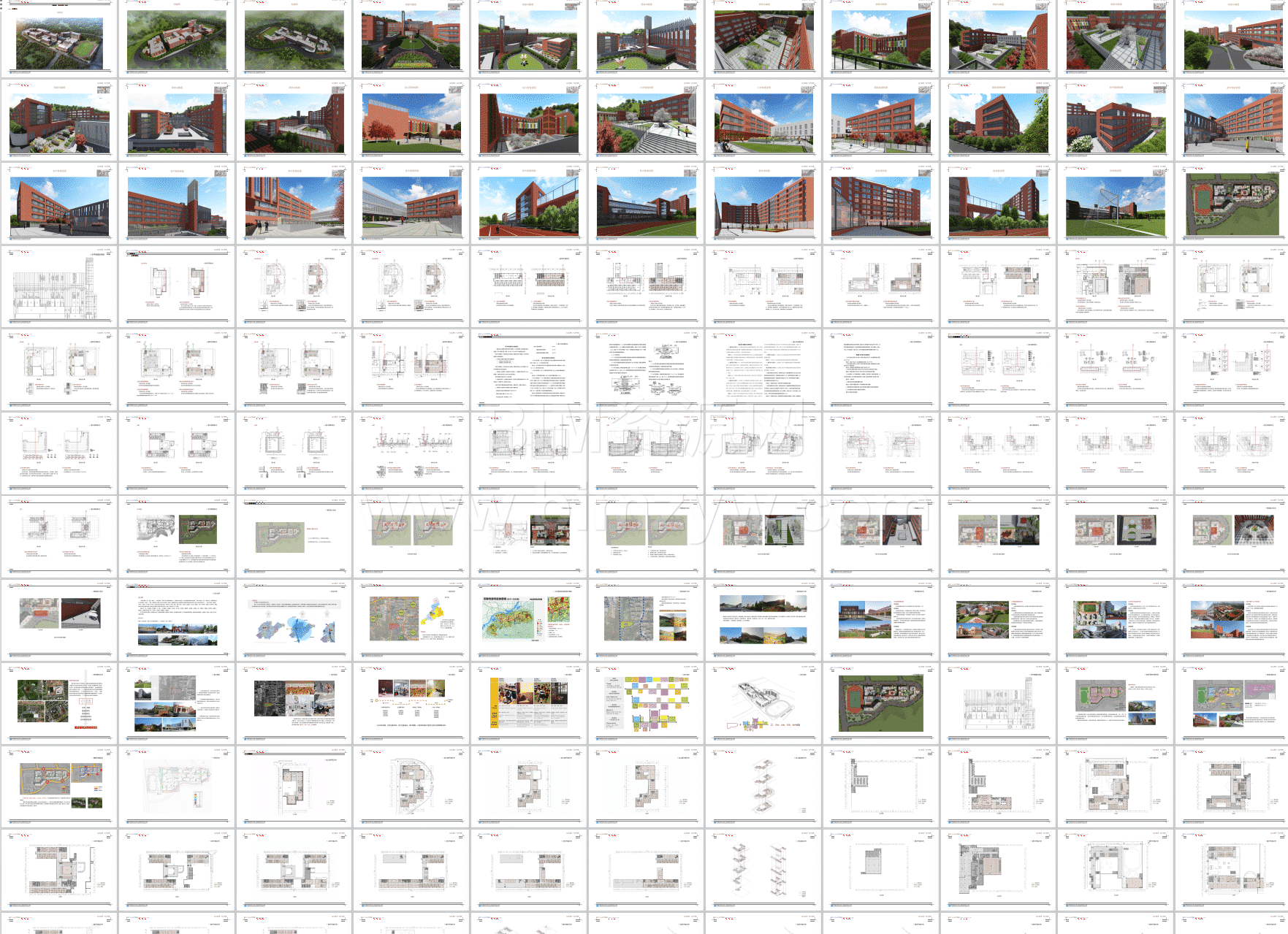
Task: Select the page with two site photos including parked car
Action: coord(59,619)
